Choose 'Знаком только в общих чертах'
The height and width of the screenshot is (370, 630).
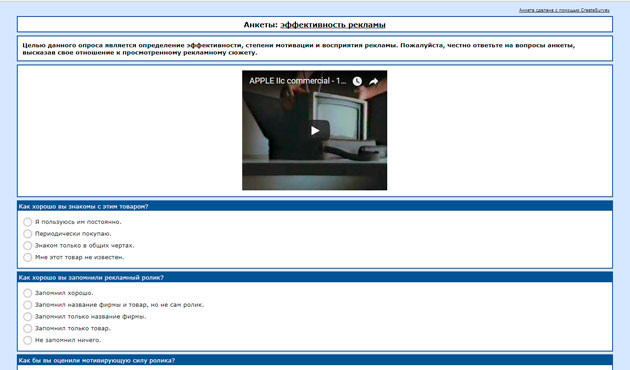coord(27,245)
